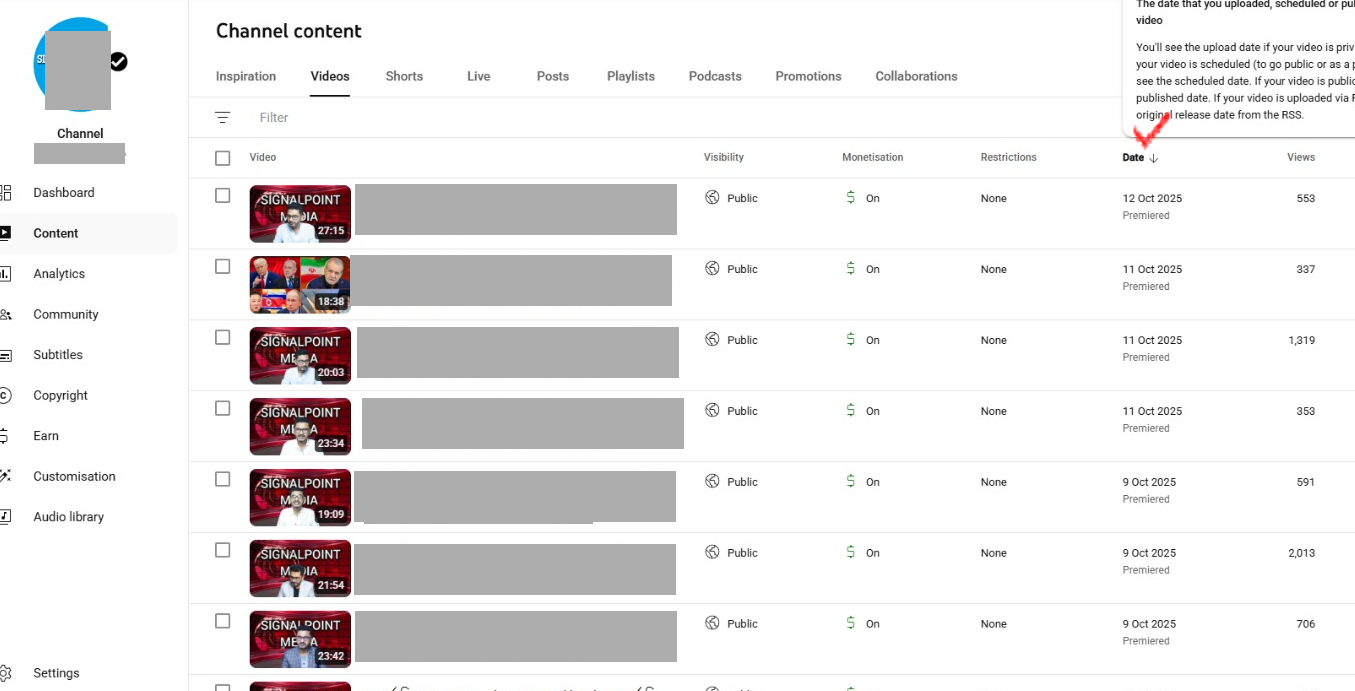Sort by Date using the arrow

(x=1153, y=158)
